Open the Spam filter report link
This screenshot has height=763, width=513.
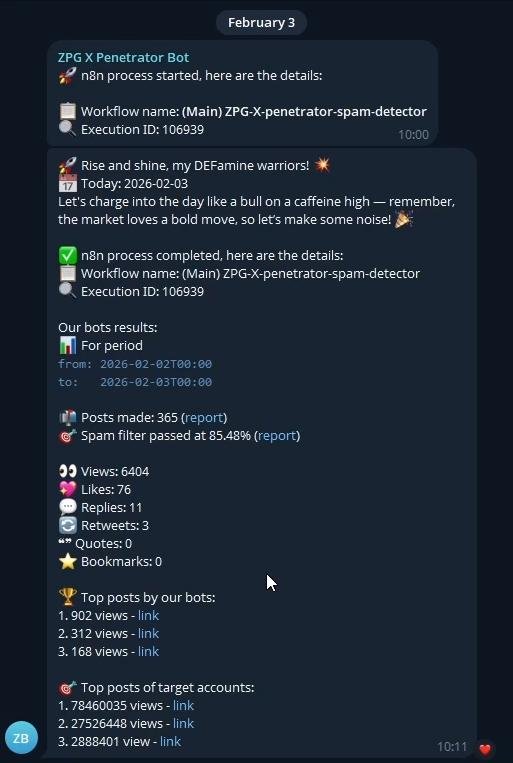(x=277, y=436)
